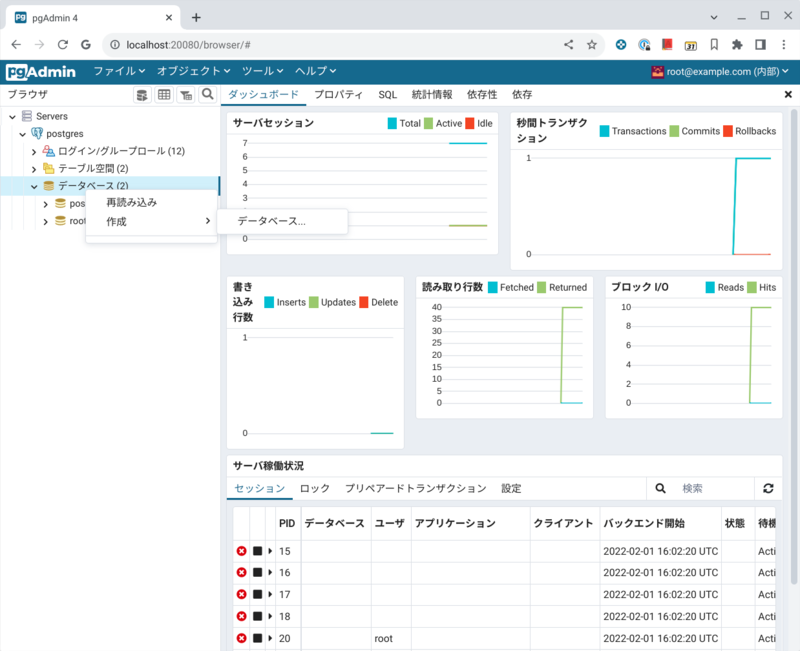Screen dimensions: 800x651
Task: Switch to the プロパティ tab
Action: coord(338,94)
